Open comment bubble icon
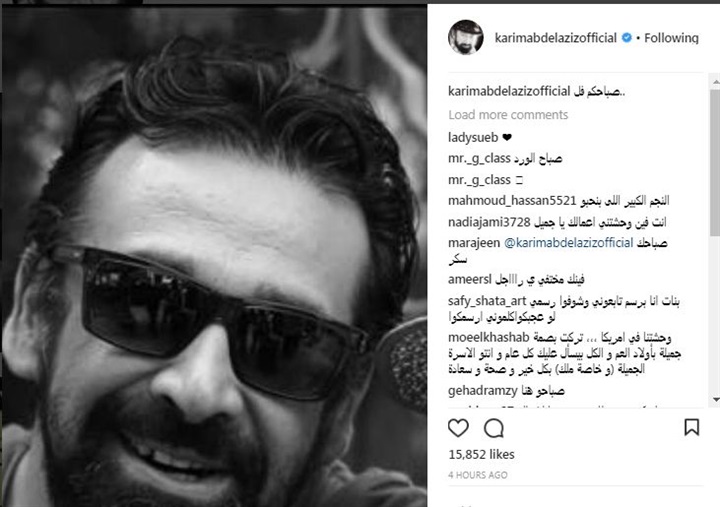720x507 pixels. (494, 428)
